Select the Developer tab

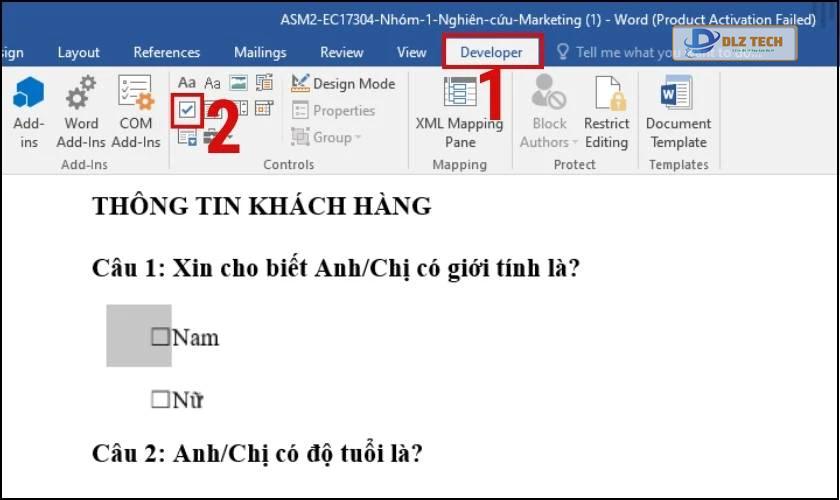(491, 53)
